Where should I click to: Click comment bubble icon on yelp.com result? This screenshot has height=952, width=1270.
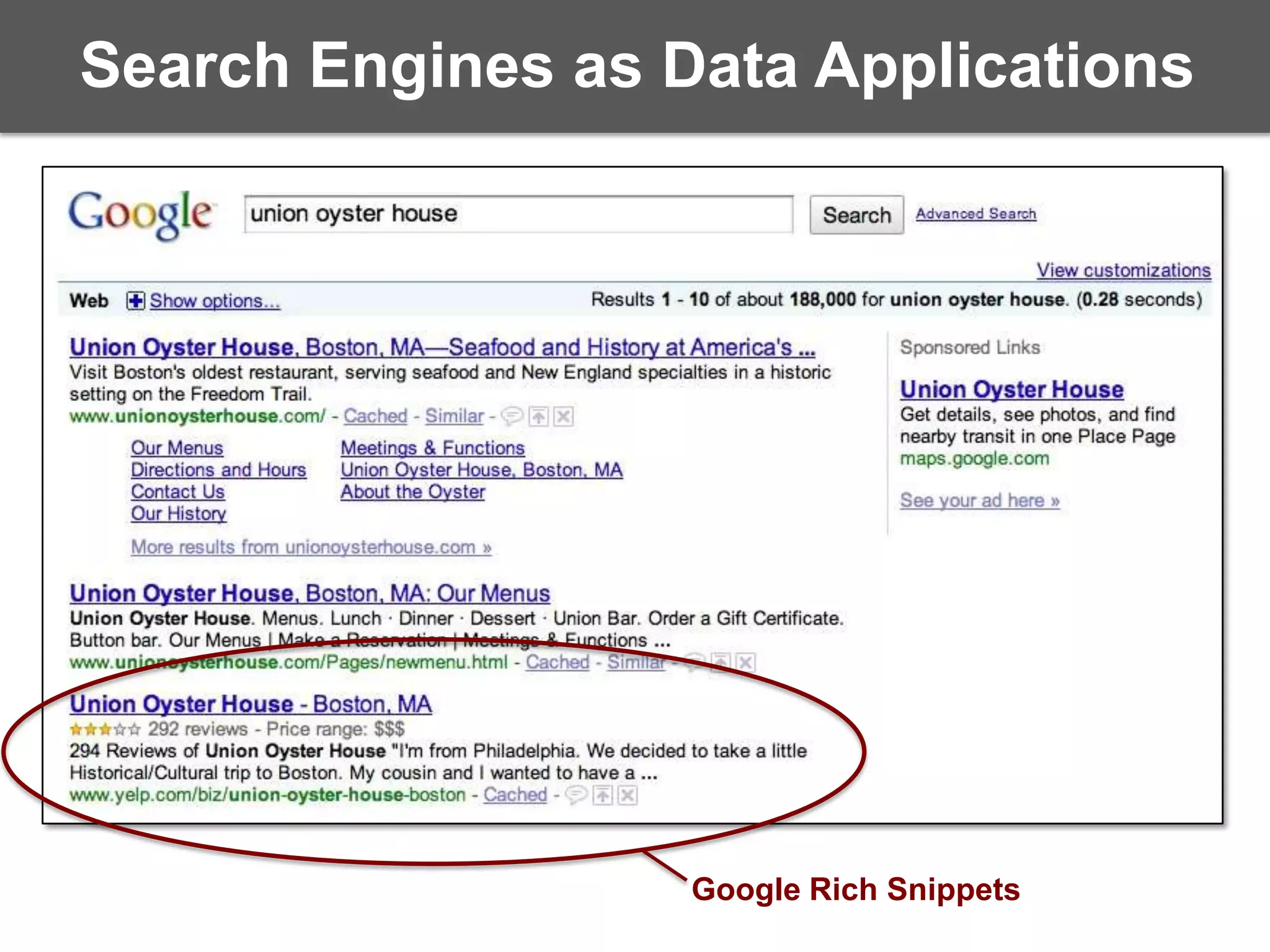coord(577,795)
